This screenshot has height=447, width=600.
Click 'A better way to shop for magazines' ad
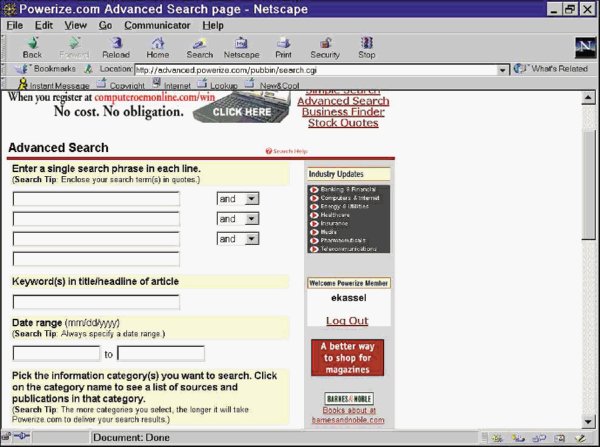coord(347,357)
